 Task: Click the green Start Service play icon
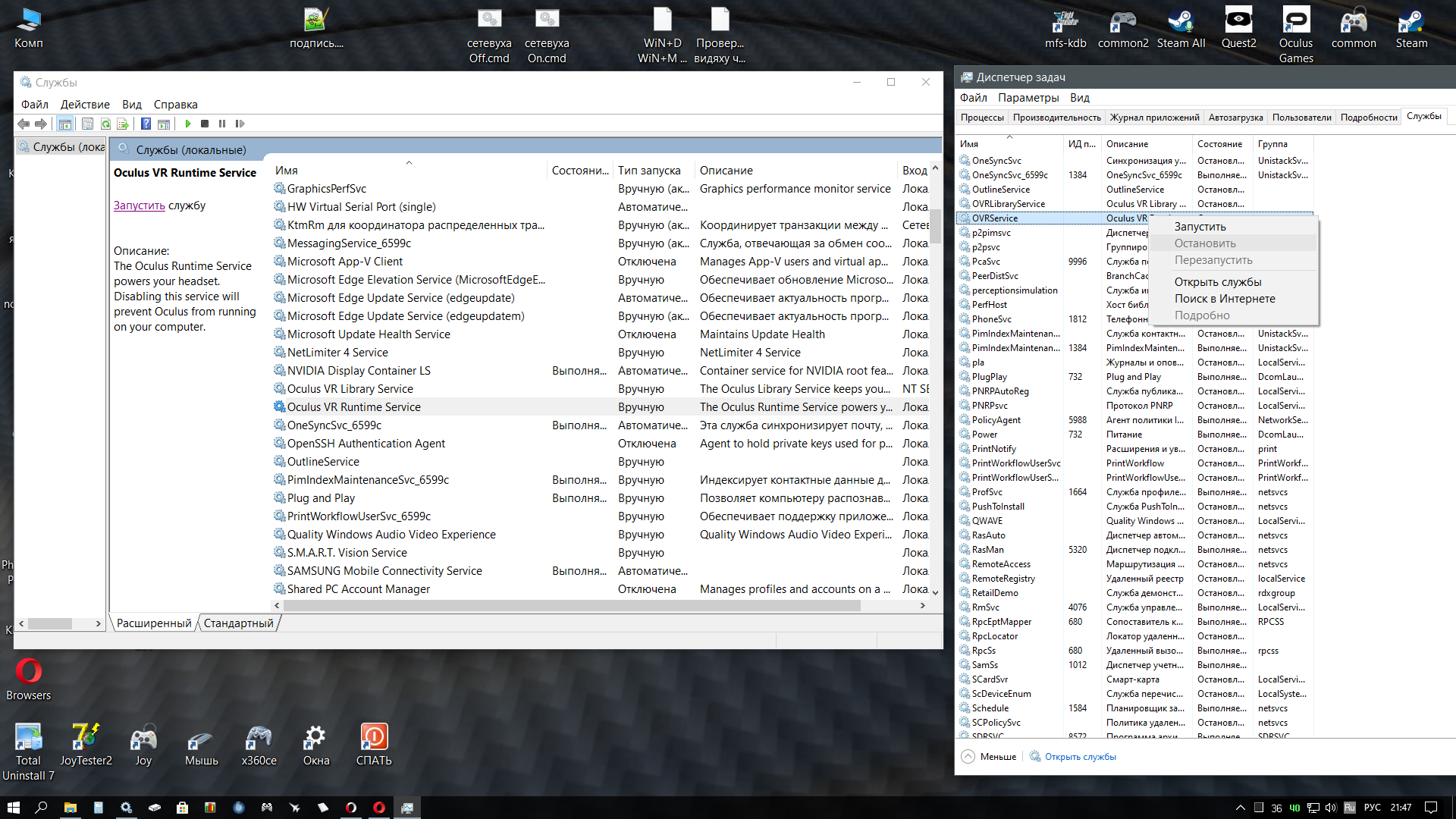point(188,124)
